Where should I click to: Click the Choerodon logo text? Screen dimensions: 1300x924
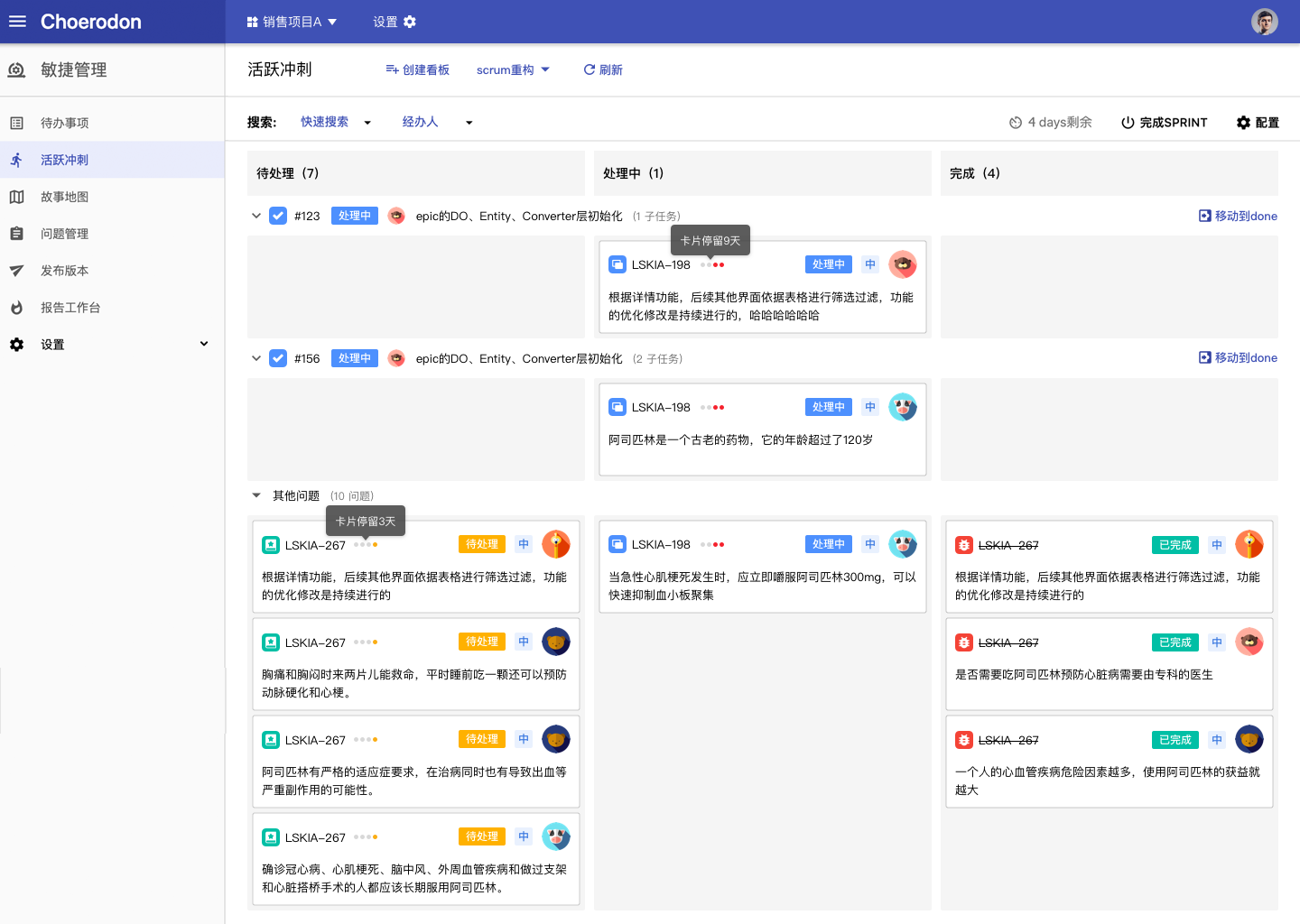pos(91,22)
